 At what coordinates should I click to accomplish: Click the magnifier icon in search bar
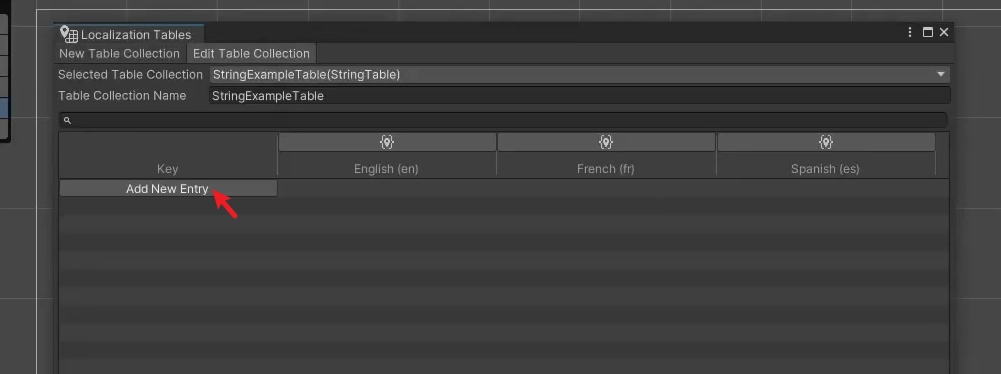pyautogui.click(x=67, y=120)
